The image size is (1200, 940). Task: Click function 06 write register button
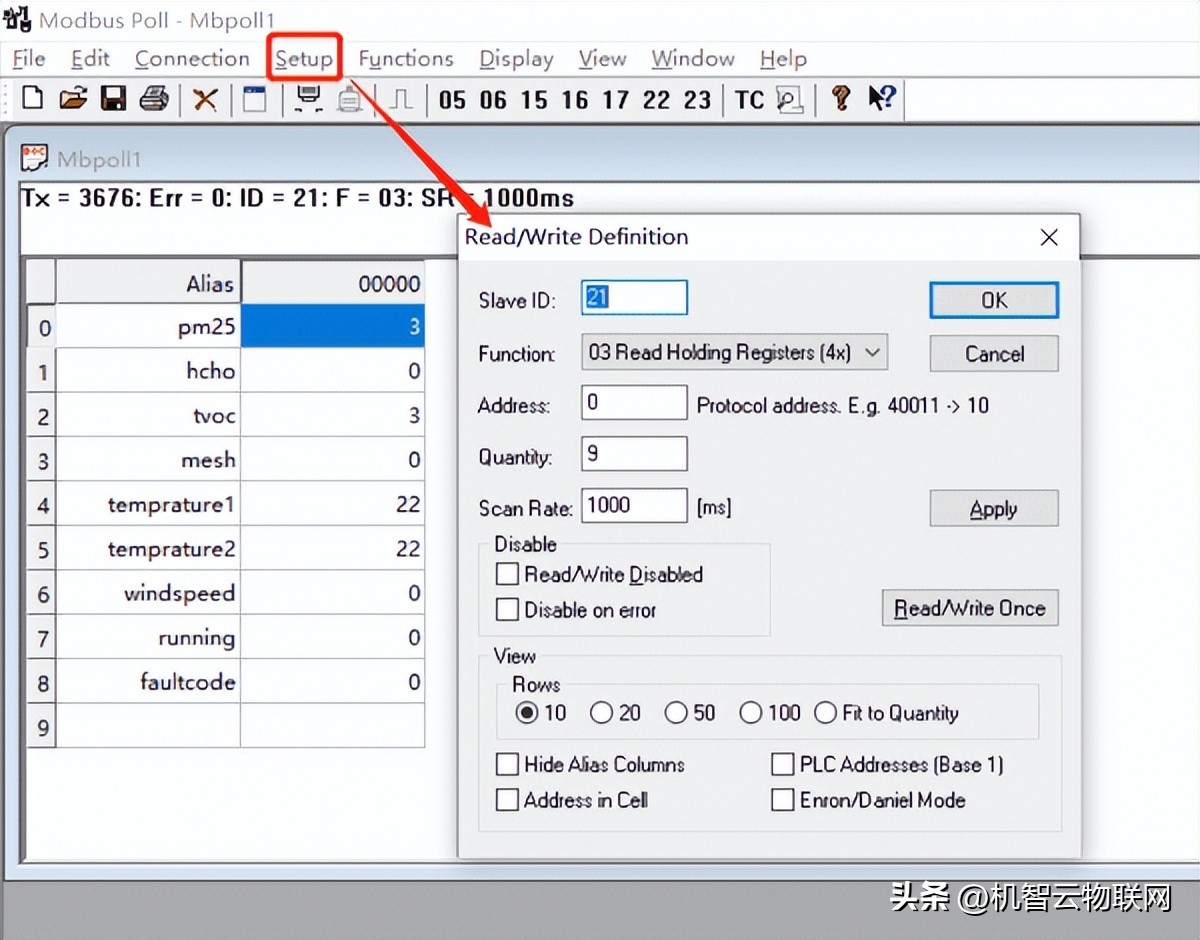click(x=493, y=99)
